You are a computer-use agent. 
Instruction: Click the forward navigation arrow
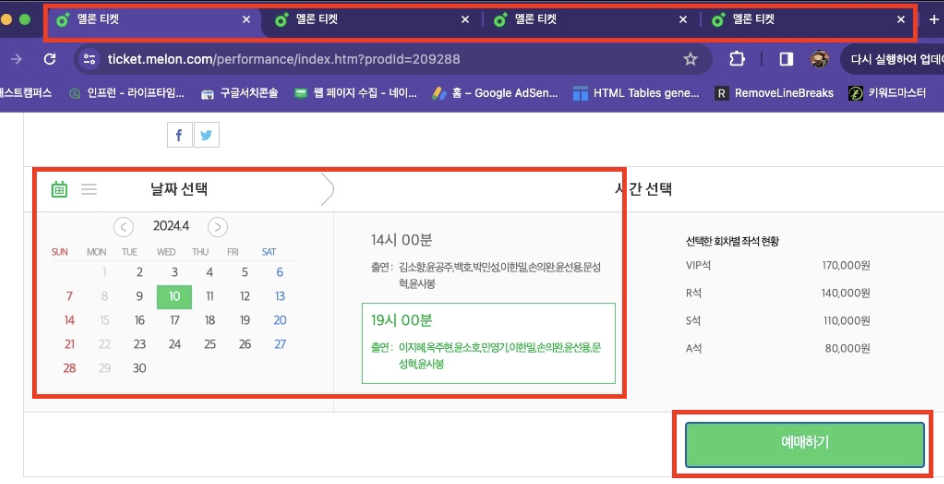pyautogui.click(x=16, y=59)
